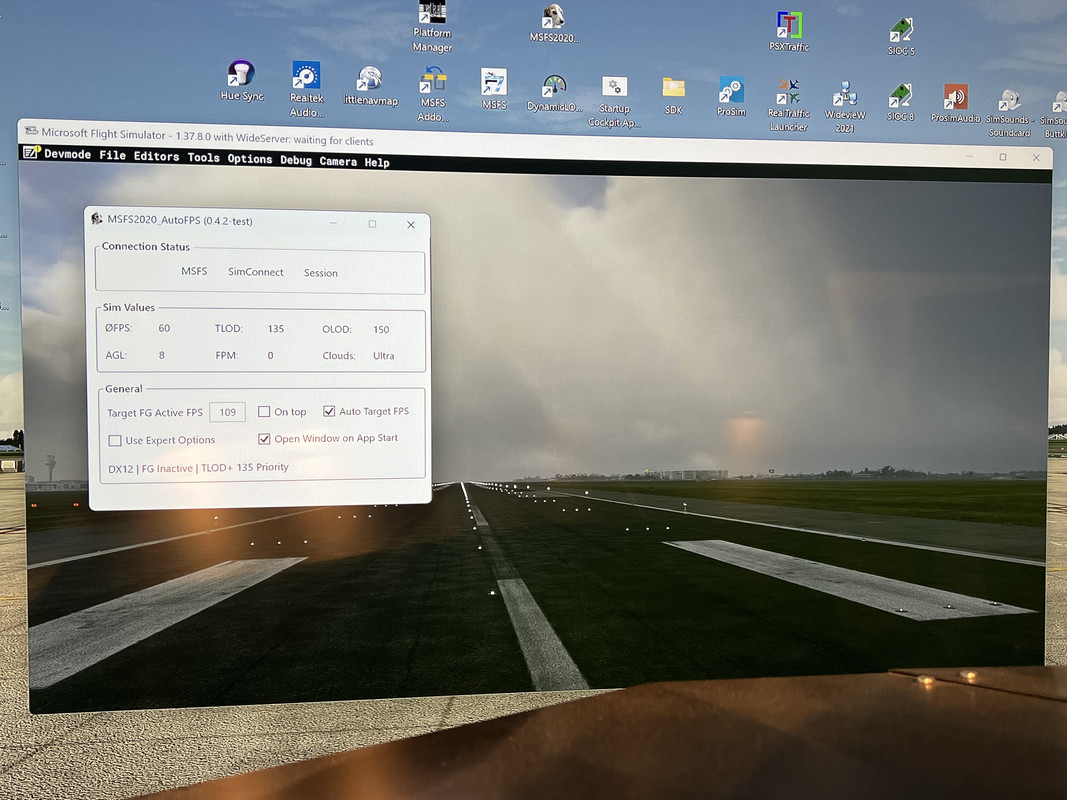Image resolution: width=1067 pixels, height=800 pixels.
Task: Launch the PSXTraffic desktop icon
Action: tap(789, 31)
